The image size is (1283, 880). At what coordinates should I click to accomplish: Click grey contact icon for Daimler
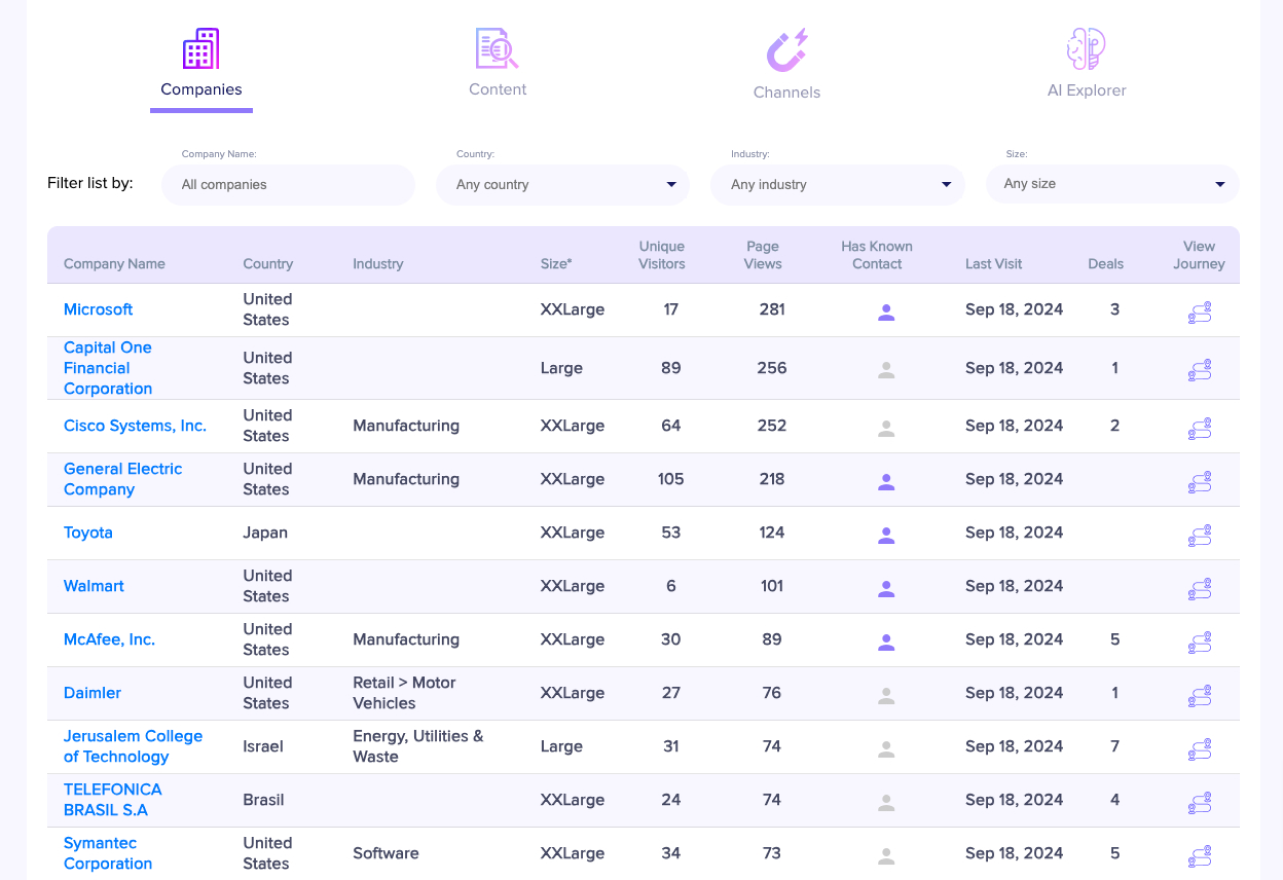coord(886,695)
